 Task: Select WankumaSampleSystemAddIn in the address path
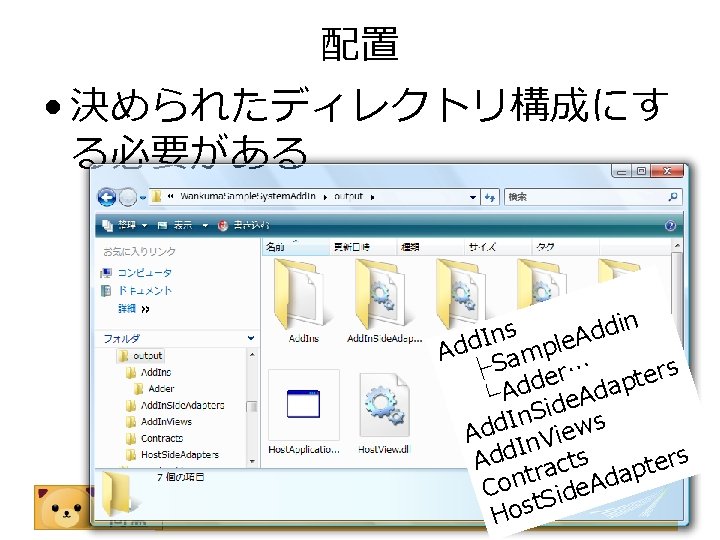click(x=248, y=197)
